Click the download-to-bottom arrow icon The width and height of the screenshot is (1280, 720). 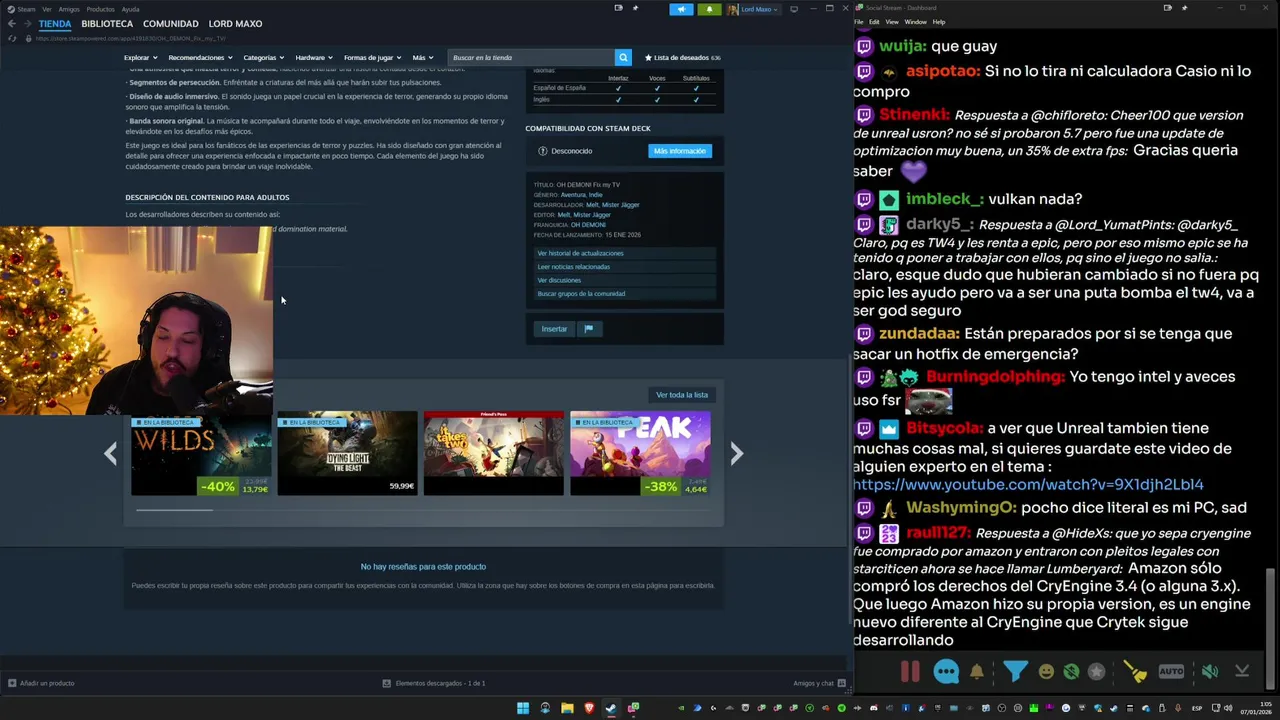pos(1242,672)
